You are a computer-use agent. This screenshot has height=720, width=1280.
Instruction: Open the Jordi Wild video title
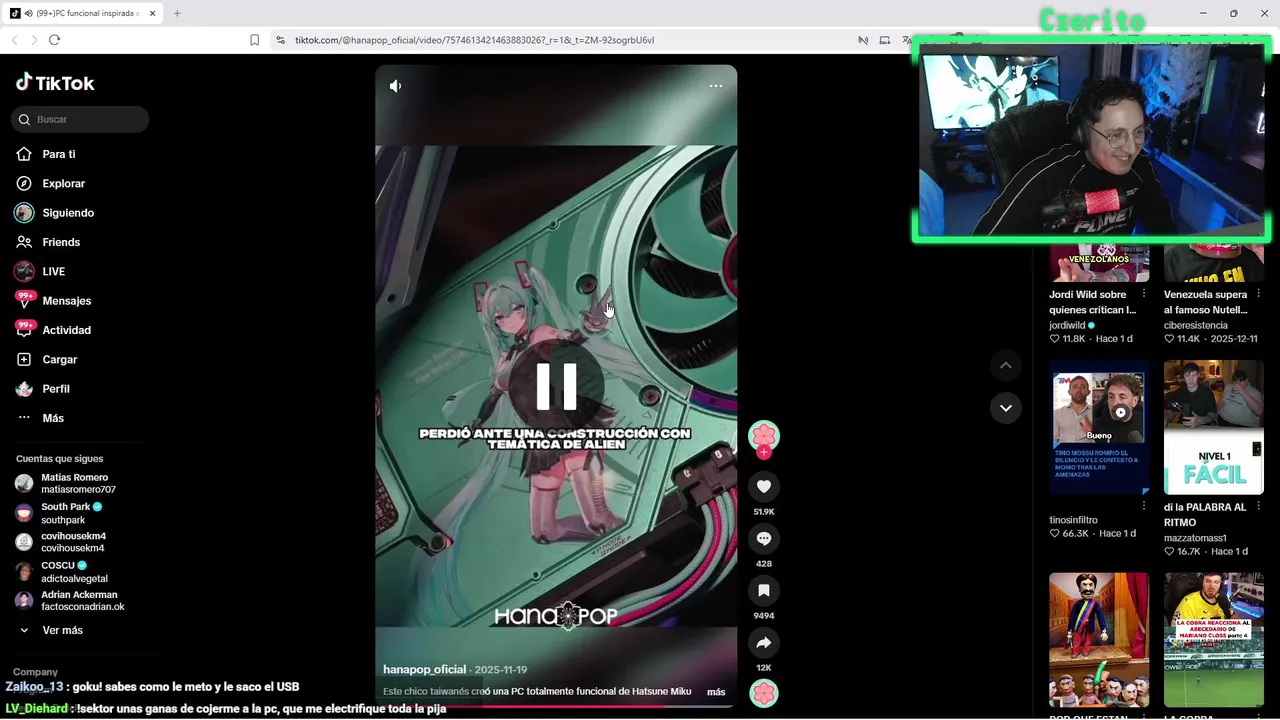coord(1092,302)
